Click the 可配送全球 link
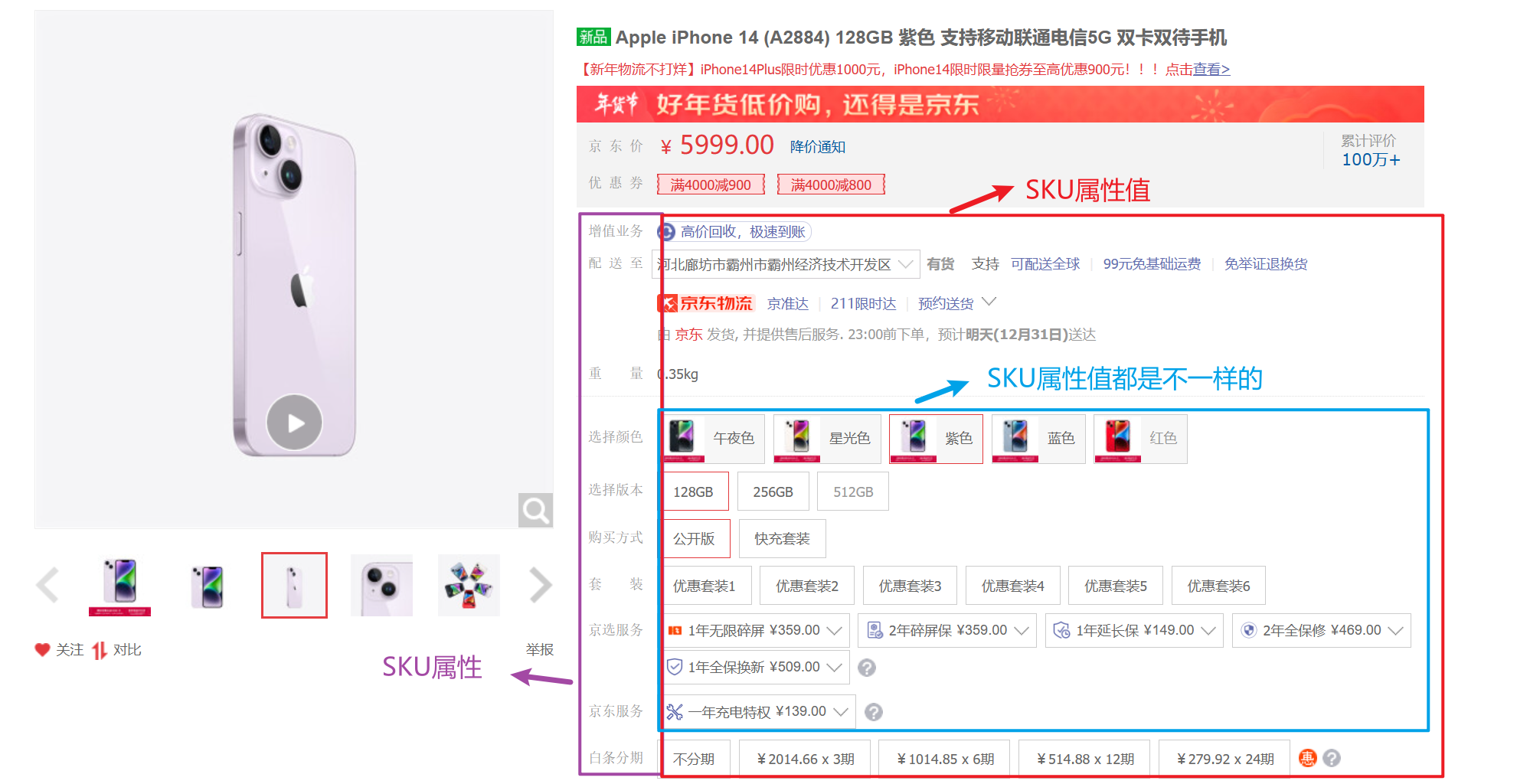The width and height of the screenshot is (1517, 784). point(1045,264)
